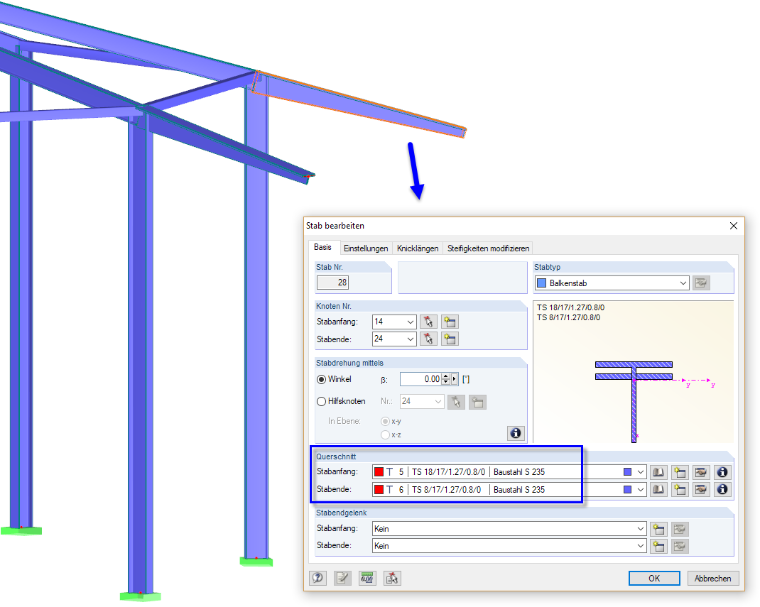Screen dimensions: 760x607
Task: Open cross-section library for Stabanfang
Action: point(658,472)
